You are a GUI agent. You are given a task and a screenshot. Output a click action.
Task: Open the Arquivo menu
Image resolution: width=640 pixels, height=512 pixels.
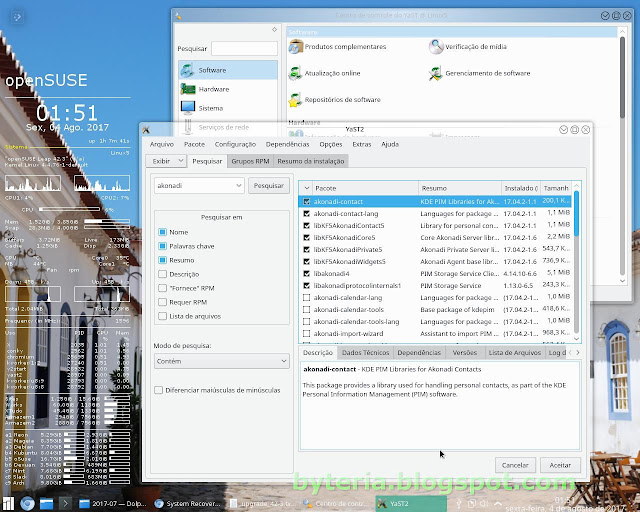[x=162, y=144]
